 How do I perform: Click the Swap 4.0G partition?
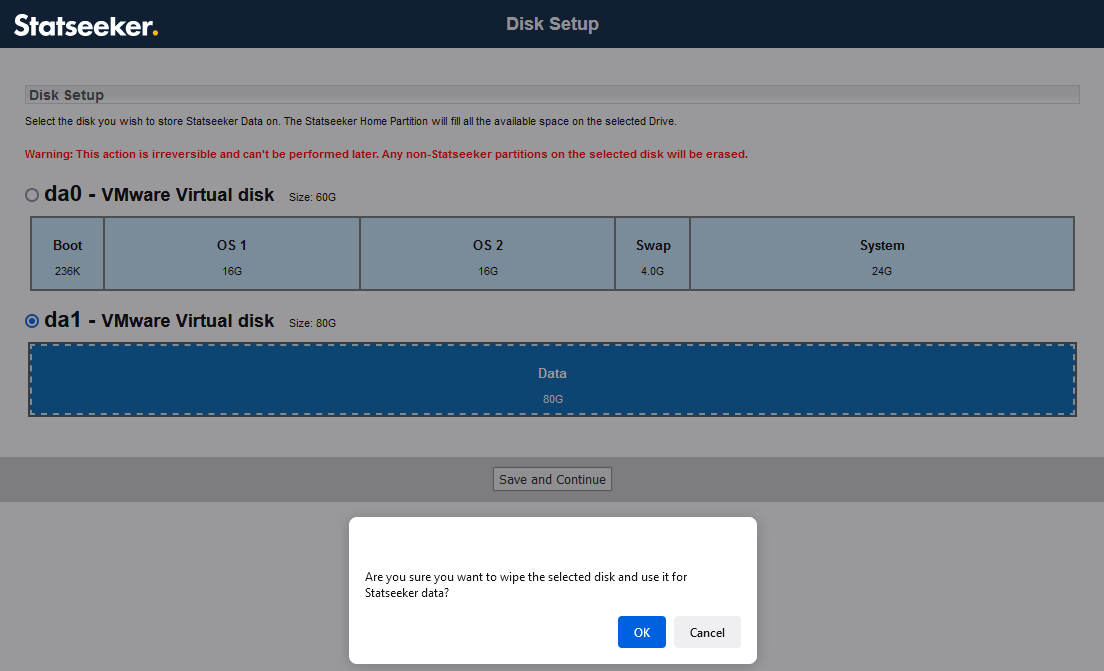point(652,254)
